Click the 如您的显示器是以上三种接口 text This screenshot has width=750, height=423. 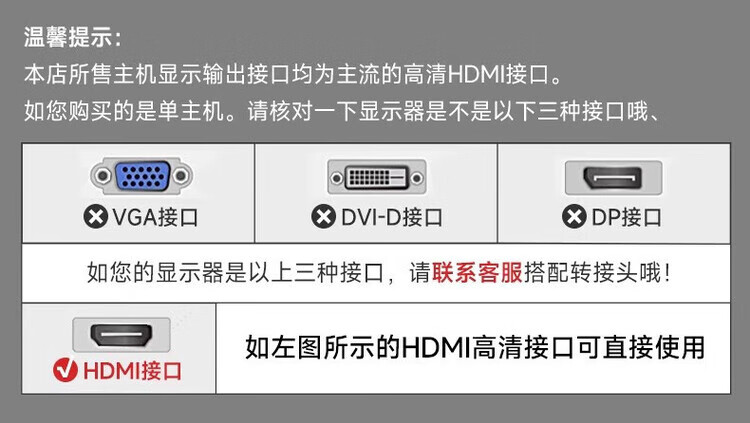pyautogui.click(x=235, y=273)
